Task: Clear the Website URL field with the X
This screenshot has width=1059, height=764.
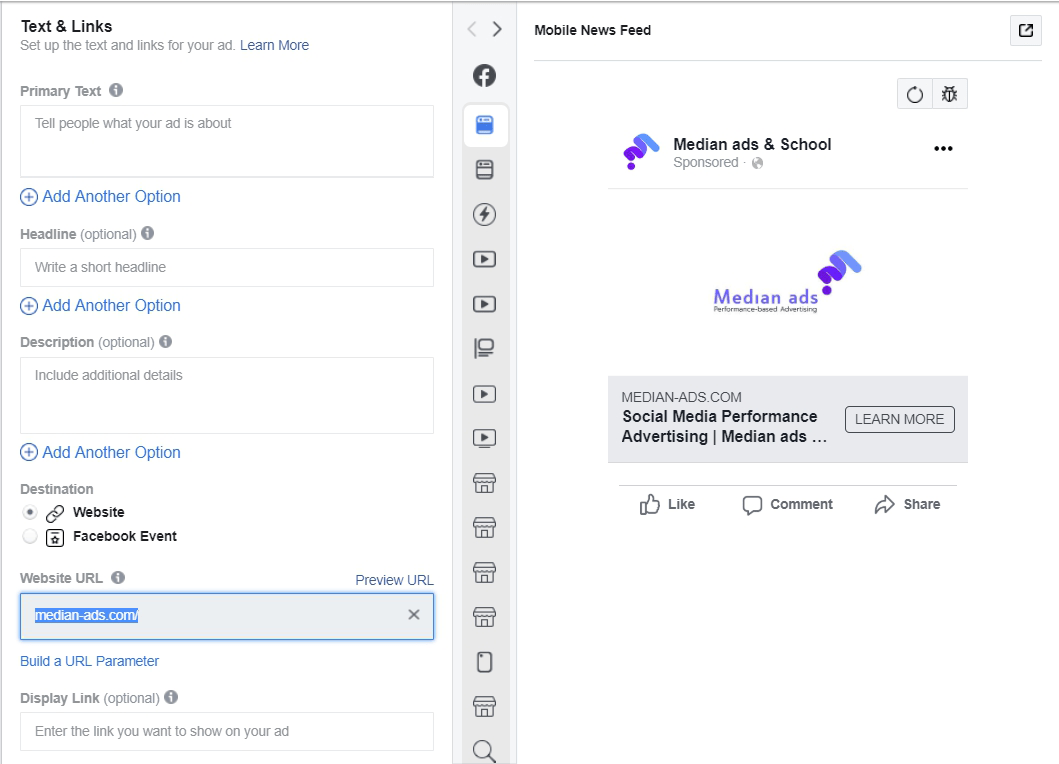Action: [x=414, y=615]
